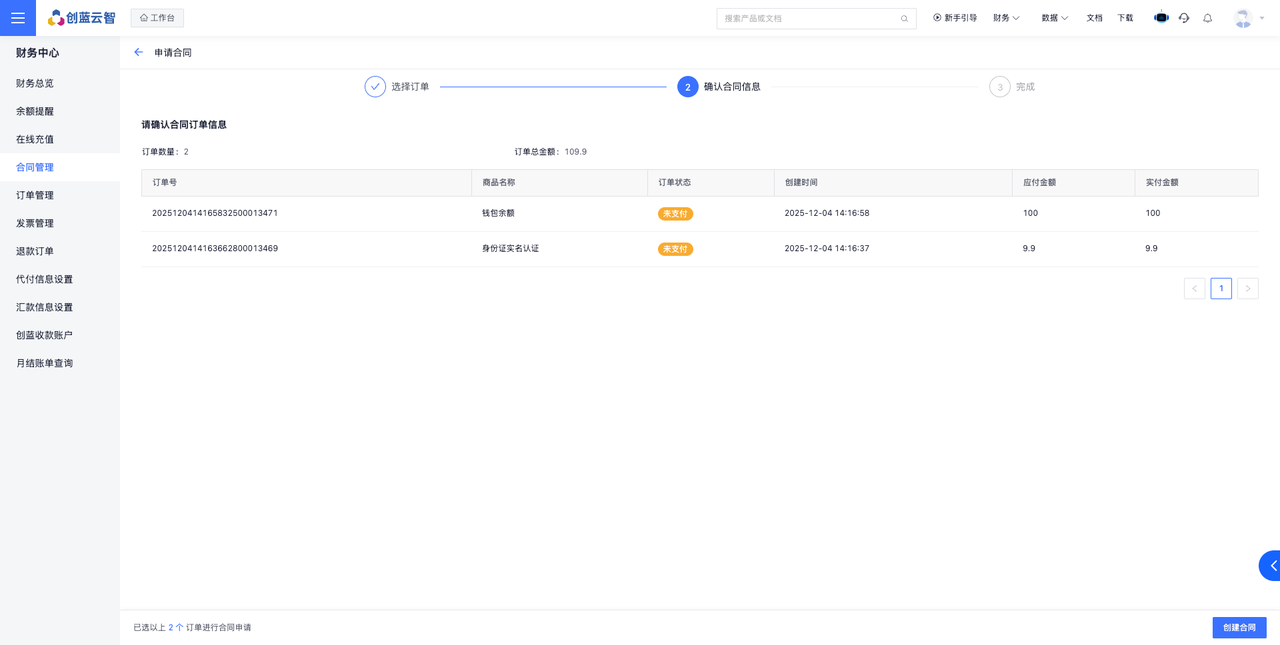Select 在线充值 from the sidebar

point(35,139)
